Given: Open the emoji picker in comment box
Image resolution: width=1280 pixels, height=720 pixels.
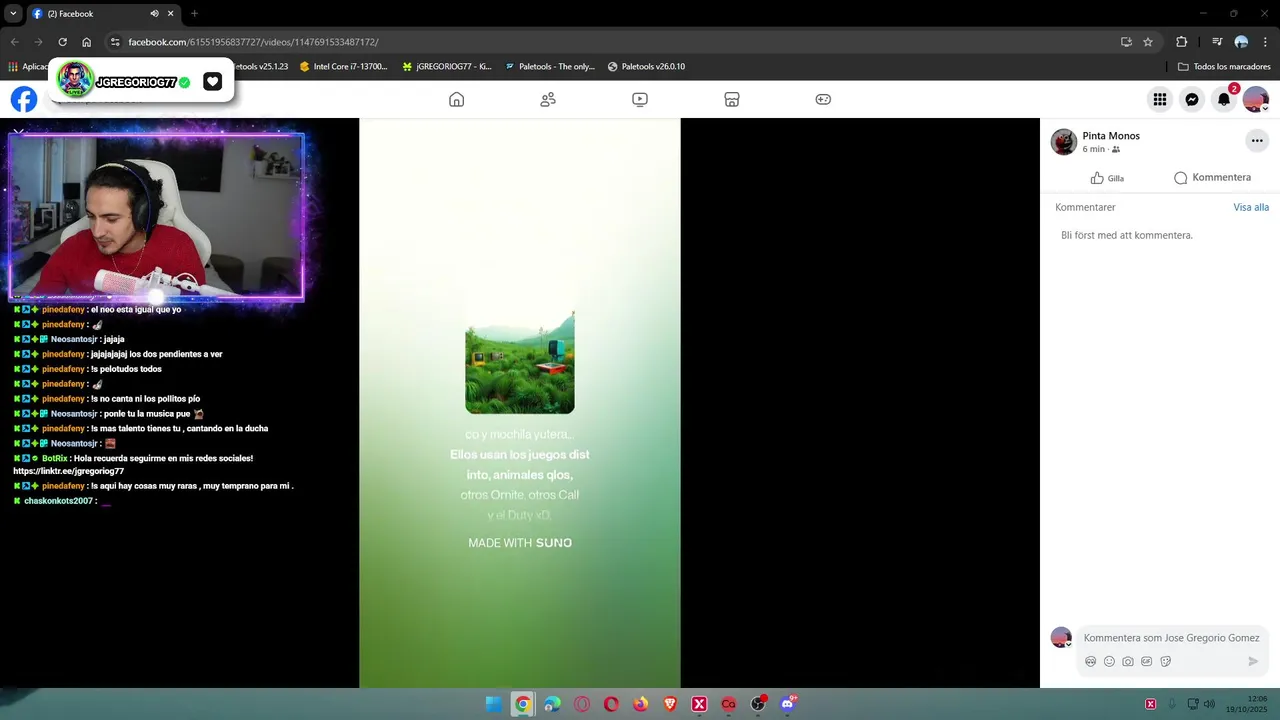Looking at the screenshot, I should coord(1109,661).
